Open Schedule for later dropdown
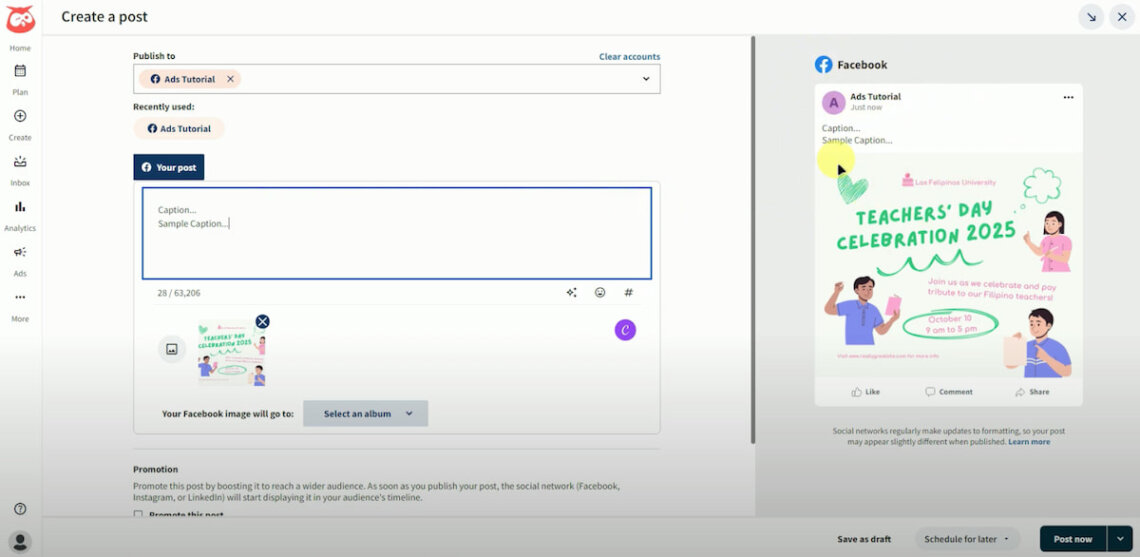The width and height of the screenshot is (1140, 557). click(x=967, y=540)
